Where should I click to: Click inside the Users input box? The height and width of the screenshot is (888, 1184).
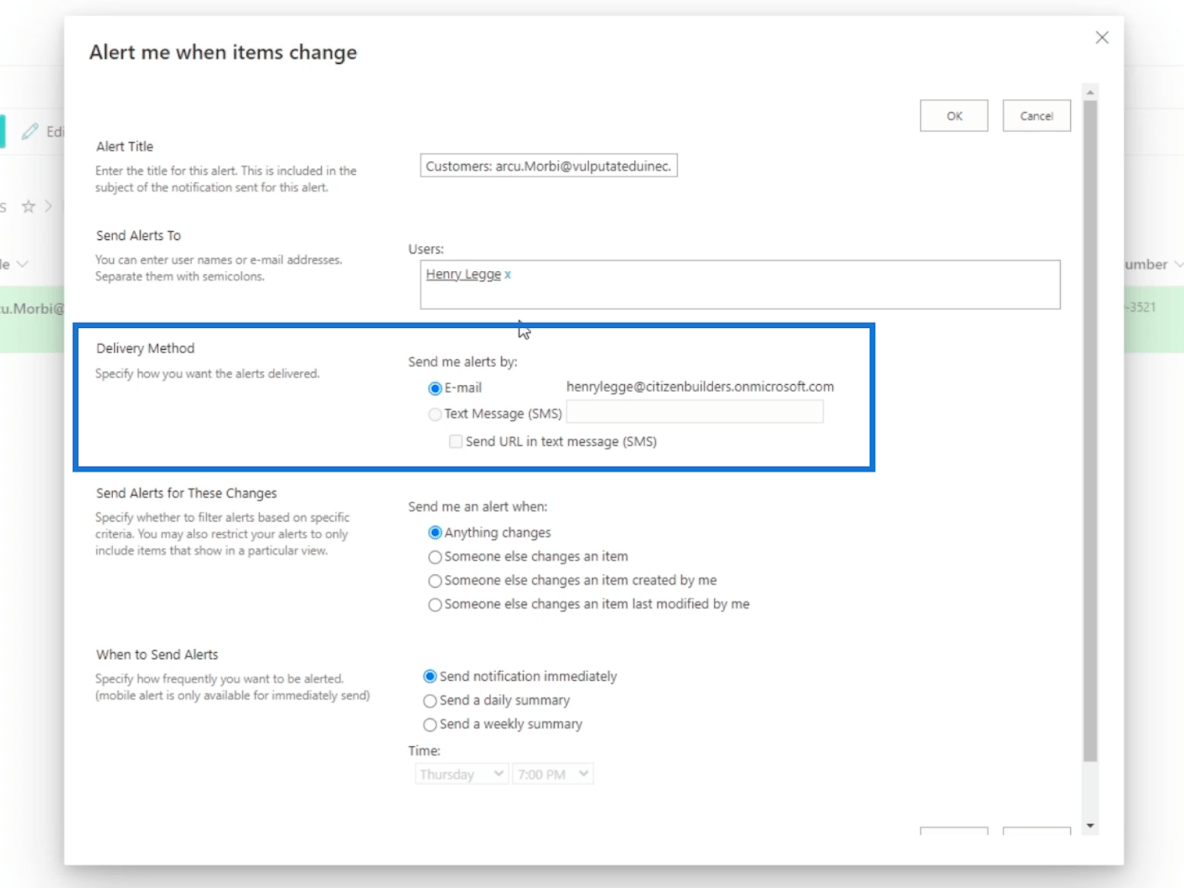pos(740,285)
